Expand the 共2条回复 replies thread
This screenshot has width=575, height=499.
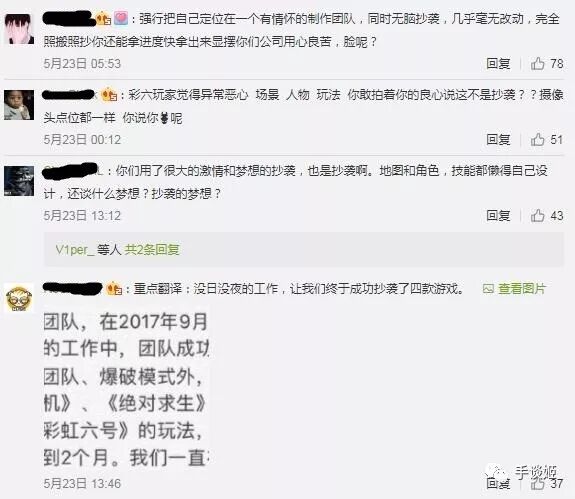(x=152, y=250)
